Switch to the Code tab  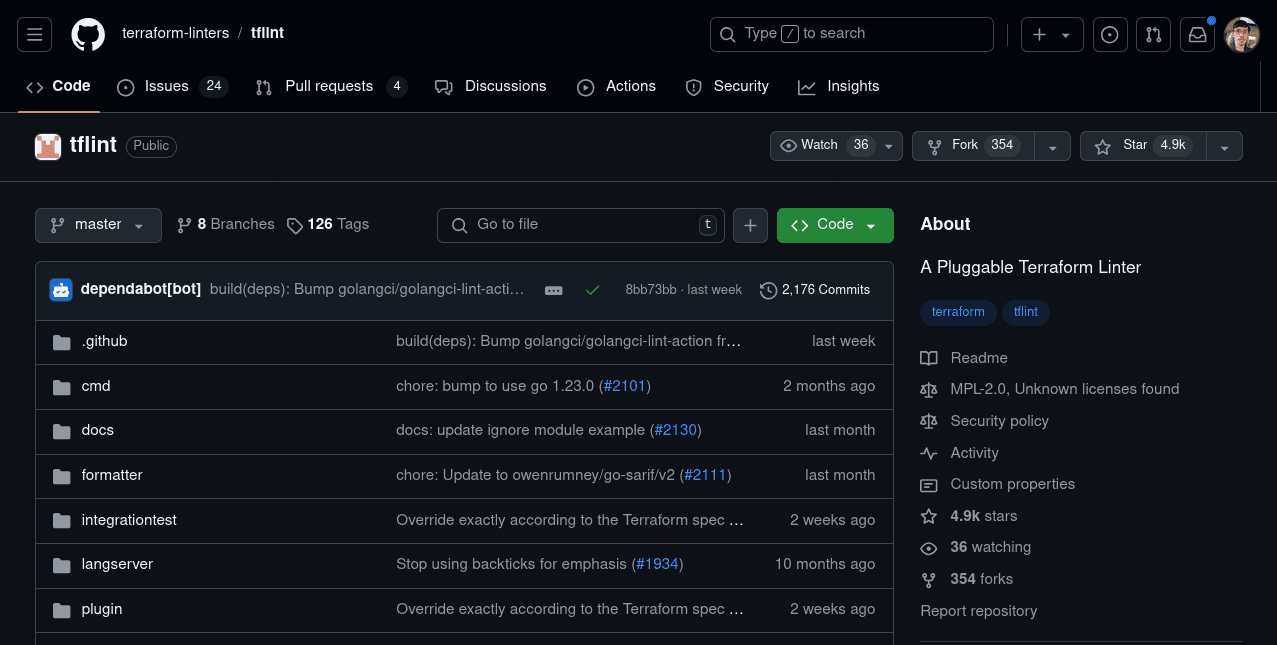pos(59,86)
